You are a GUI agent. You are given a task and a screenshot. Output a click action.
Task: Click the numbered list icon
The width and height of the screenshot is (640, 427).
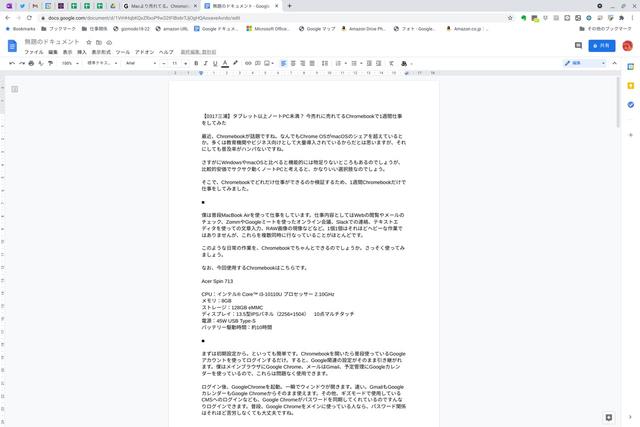[x=338, y=63]
